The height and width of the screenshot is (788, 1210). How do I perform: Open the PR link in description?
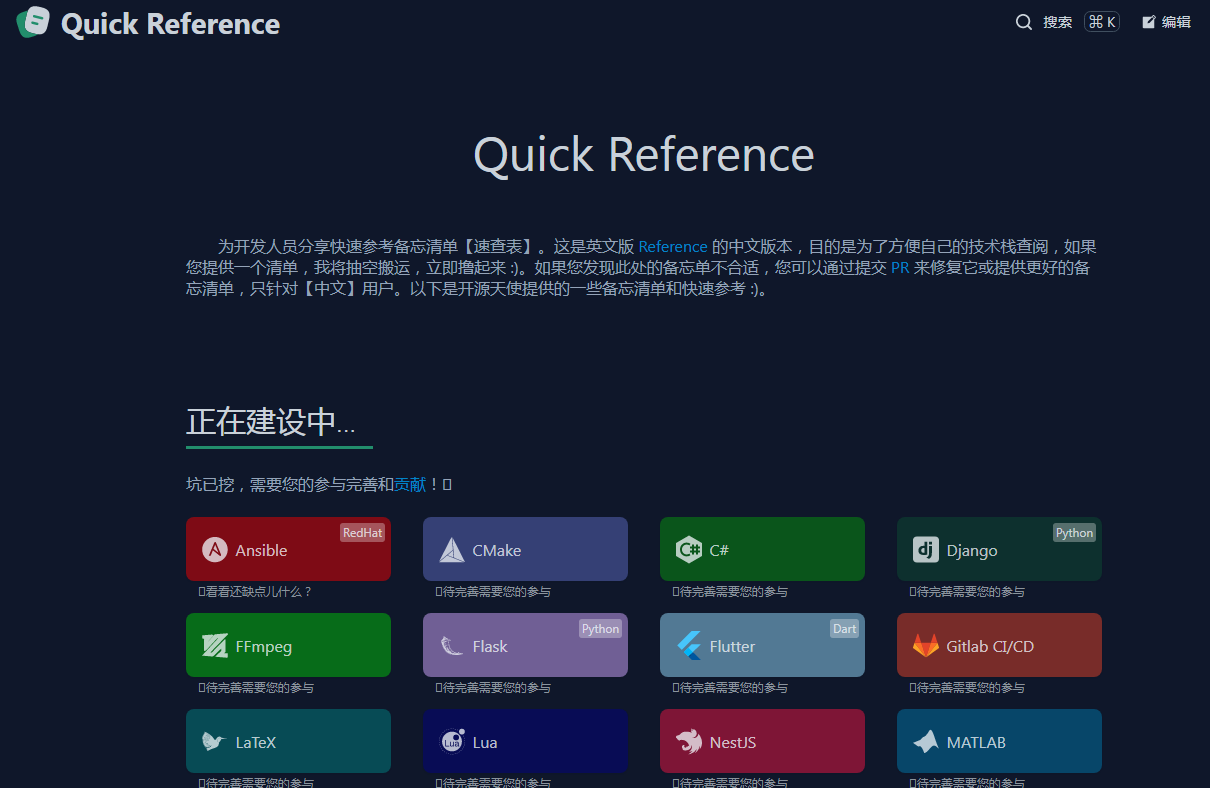pyautogui.click(x=899, y=268)
